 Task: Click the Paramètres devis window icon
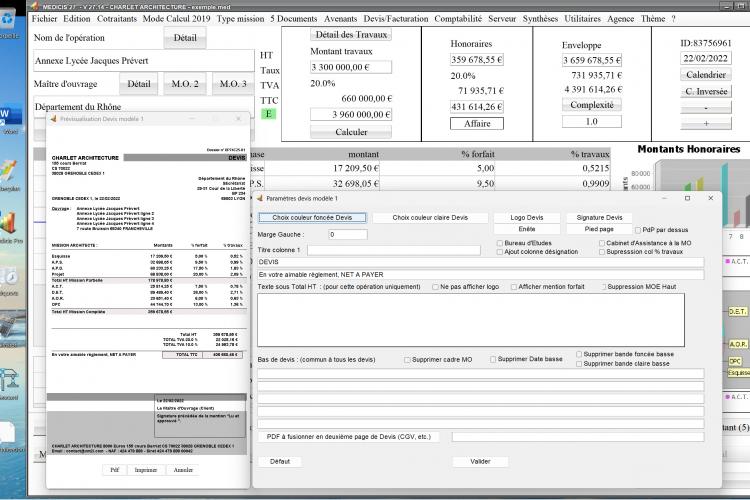[x=260, y=198]
